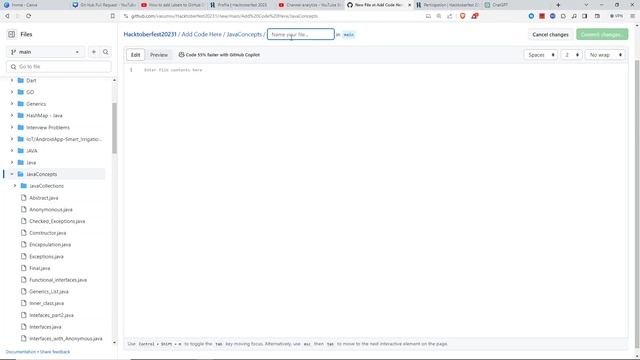Switch to Channel analytics YouTube tab

pos(313,5)
